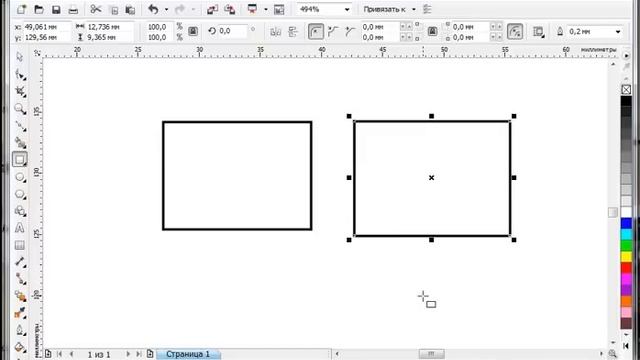Image resolution: width=640 pixels, height=360 pixels.
Task: Open the zoom level 494% dropdown
Action: click(x=347, y=9)
